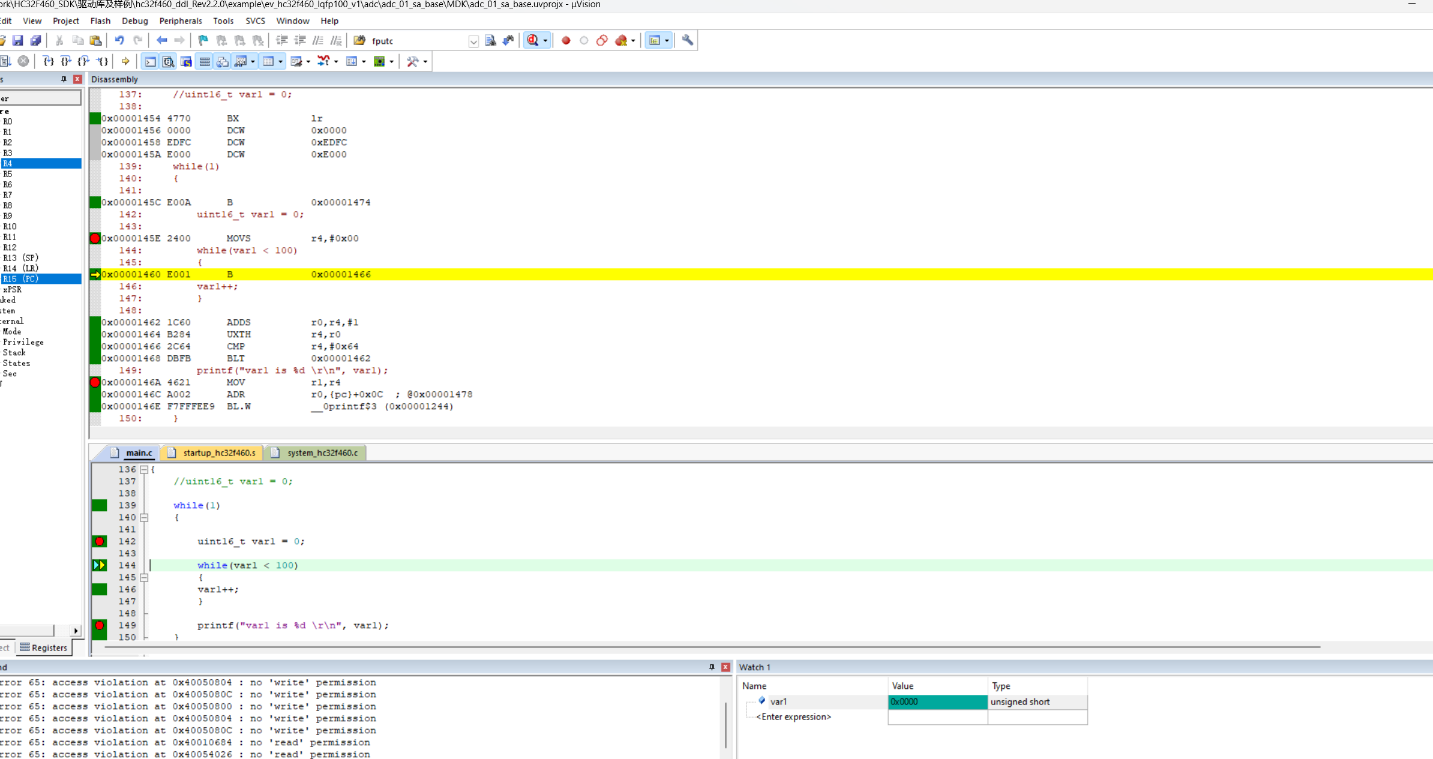This screenshot has width=1433, height=759.
Task: Open window layout dropdown arrow
Action: (668, 41)
